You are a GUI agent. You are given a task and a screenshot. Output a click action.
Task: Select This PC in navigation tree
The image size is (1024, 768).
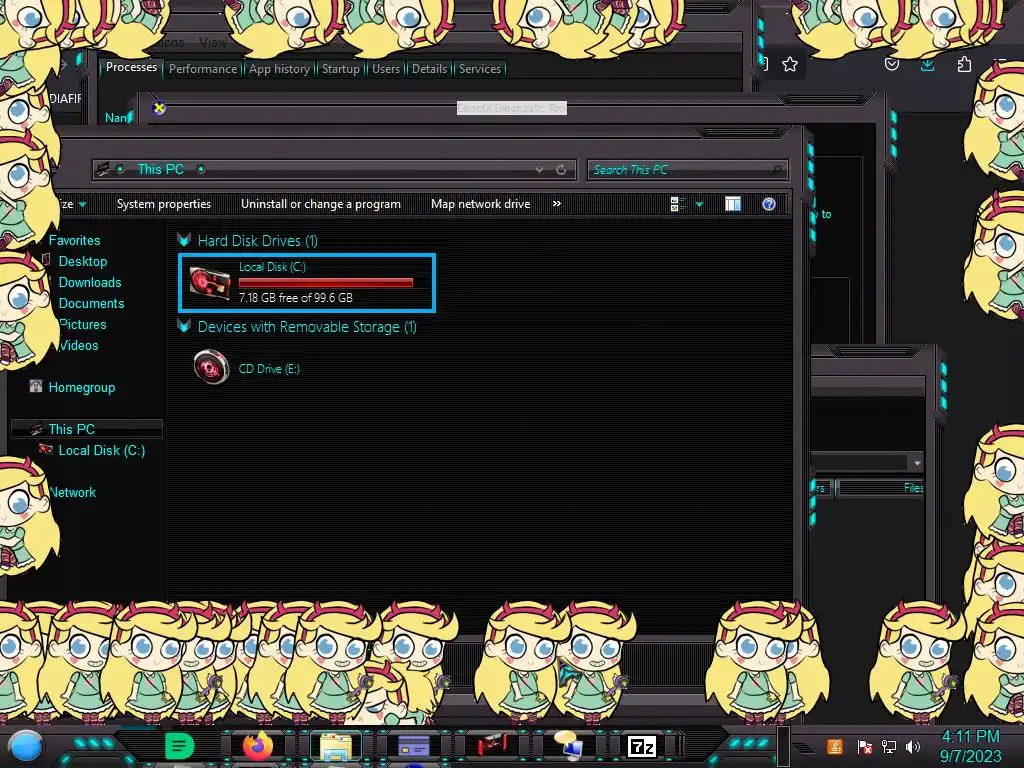click(x=72, y=429)
